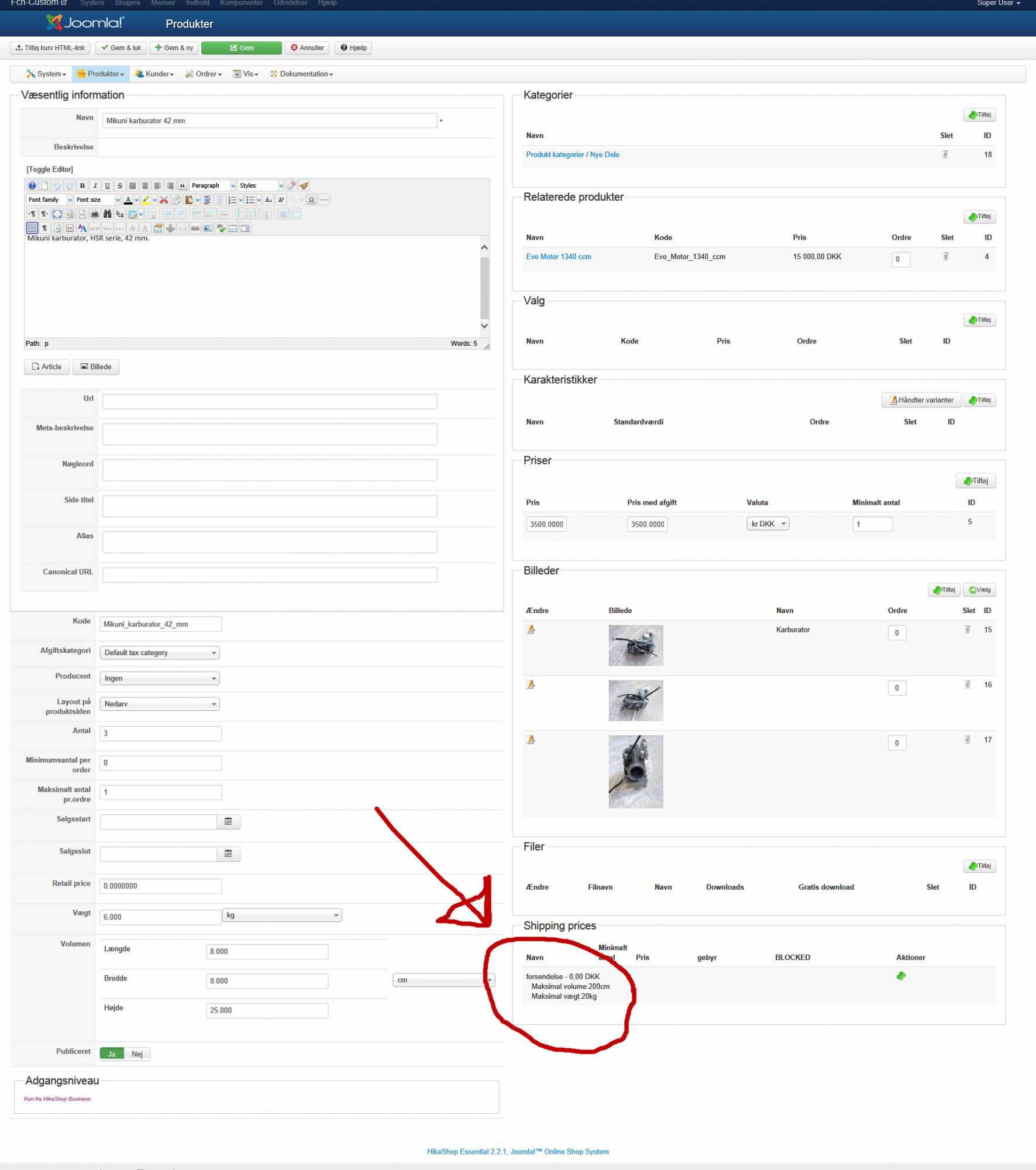The image size is (1036, 1170).
Task: Open the HikaShop Essential footer link
Action: coord(518,1151)
